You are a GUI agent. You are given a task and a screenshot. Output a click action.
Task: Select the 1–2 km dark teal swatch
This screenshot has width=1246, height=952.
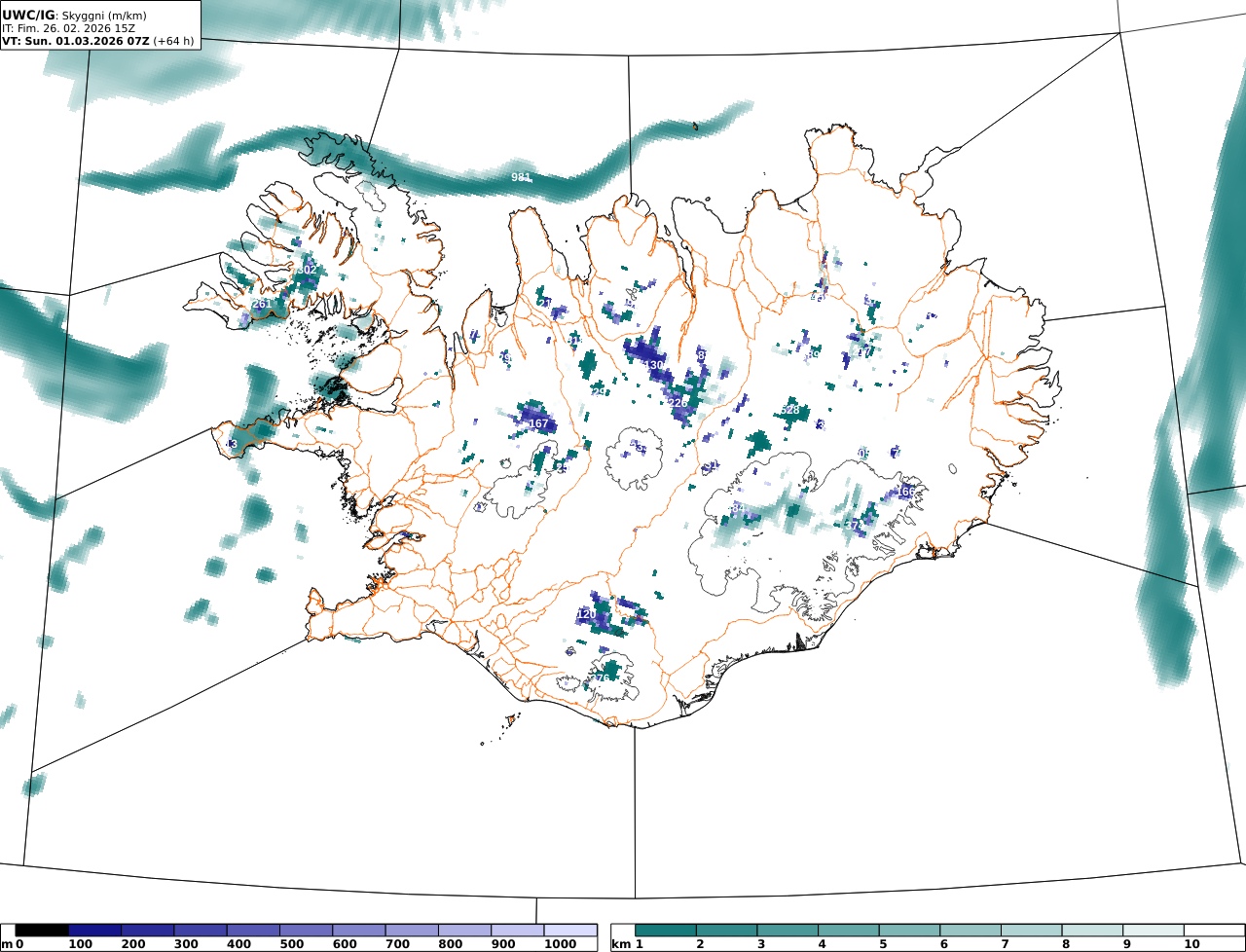tap(666, 931)
